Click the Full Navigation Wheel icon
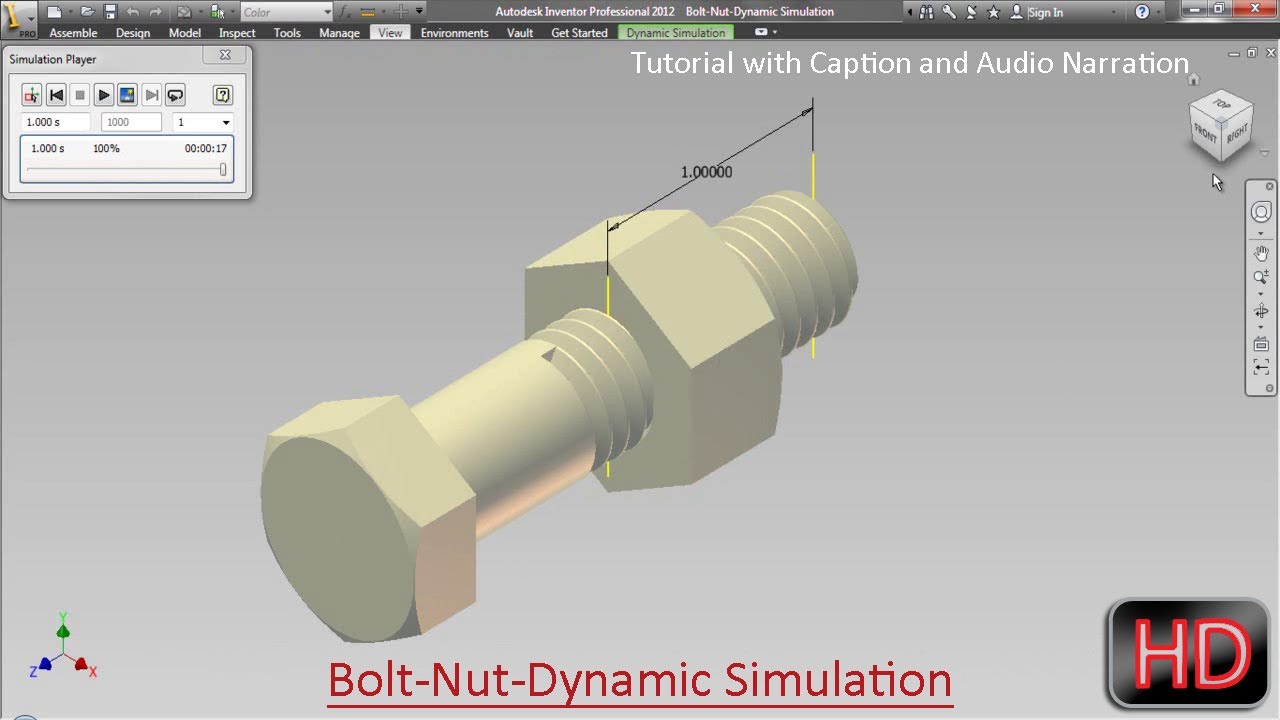Screen dimensions: 1280x720 pyautogui.click(x=1261, y=212)
